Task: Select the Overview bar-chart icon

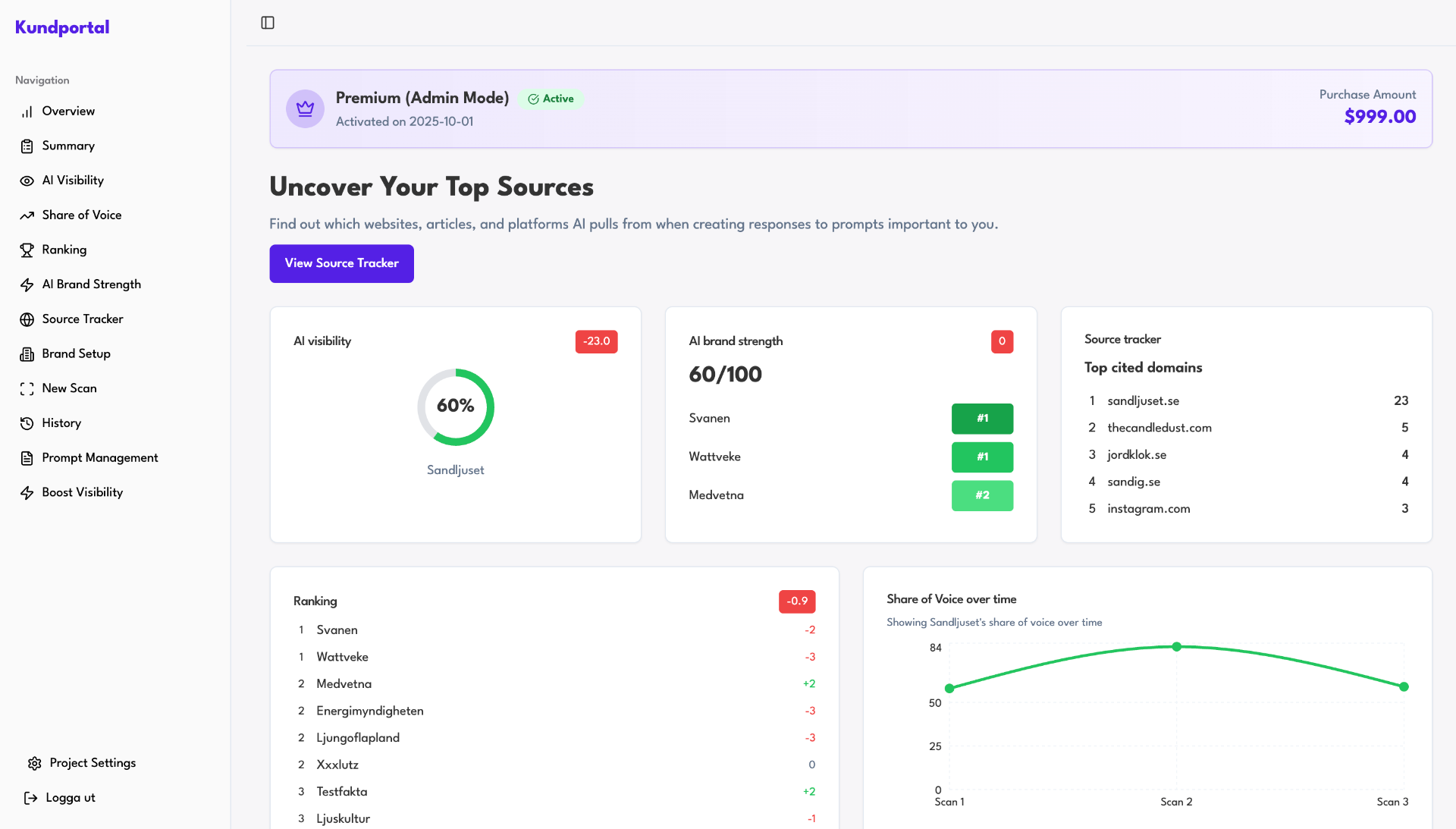Action: (27, 111)
